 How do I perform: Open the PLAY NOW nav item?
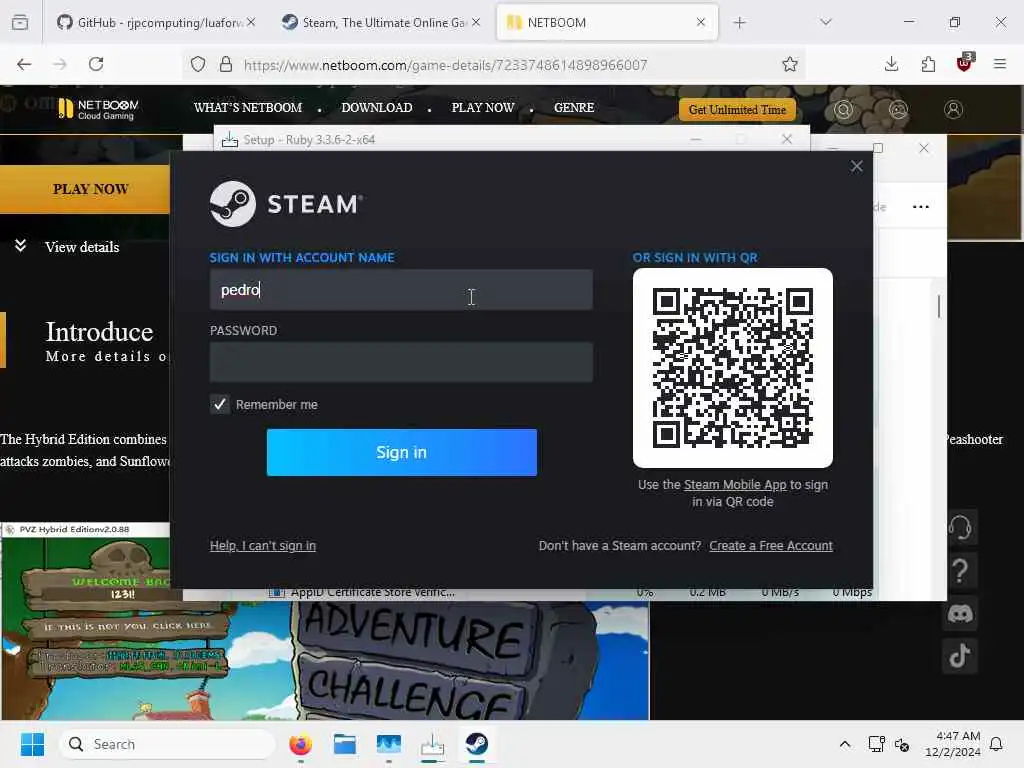[x=483, y=108]
